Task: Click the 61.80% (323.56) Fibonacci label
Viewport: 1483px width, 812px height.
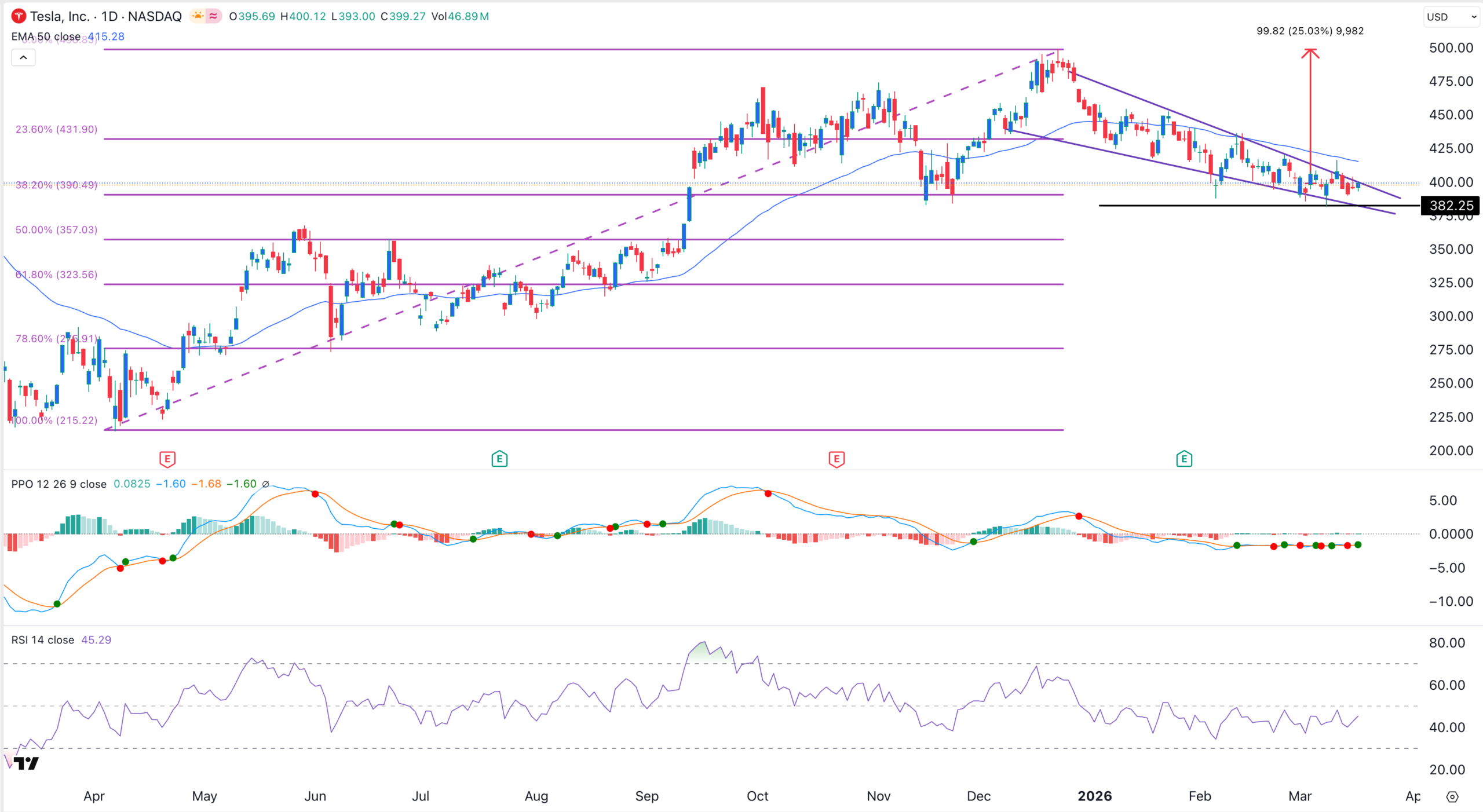Action: click(56, 275)
